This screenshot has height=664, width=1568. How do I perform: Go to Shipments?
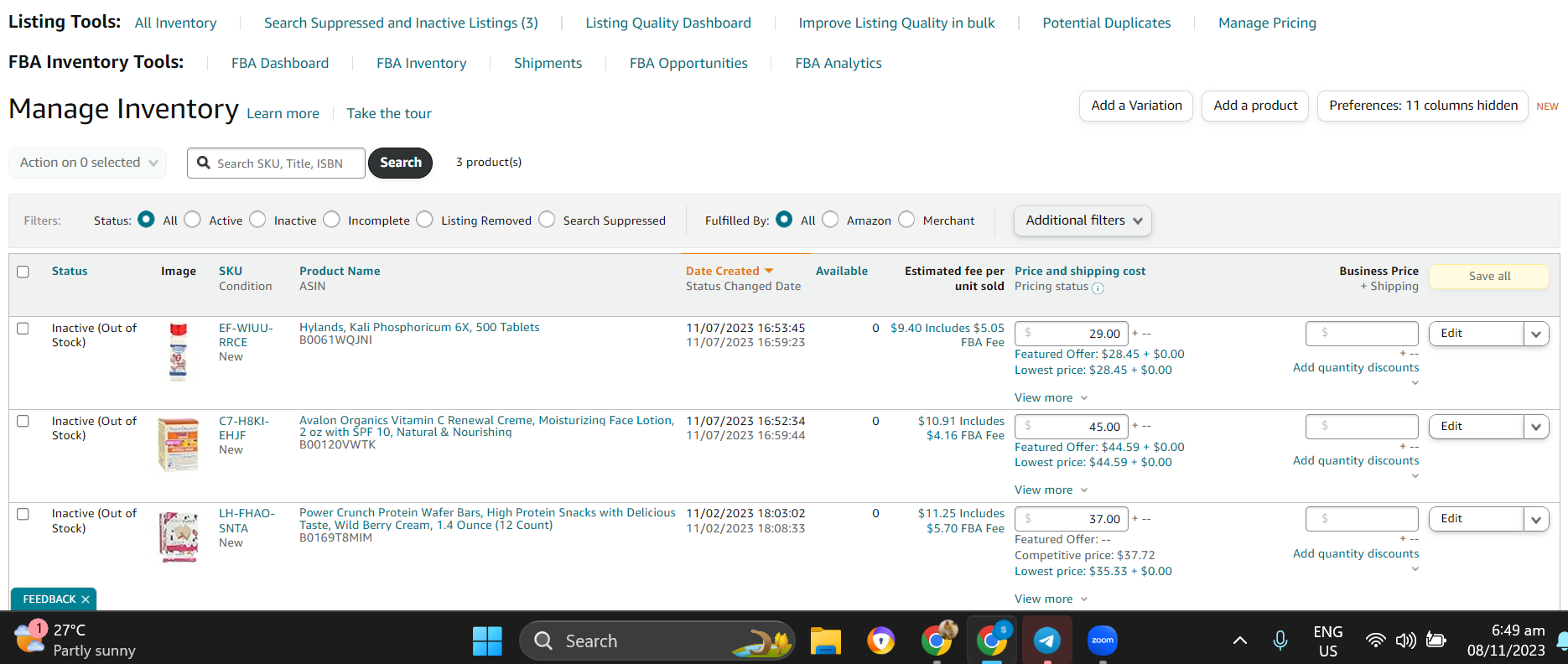click(548, 64)
